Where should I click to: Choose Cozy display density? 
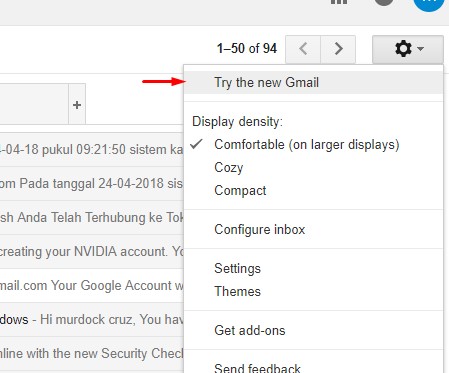coord(313,167)
